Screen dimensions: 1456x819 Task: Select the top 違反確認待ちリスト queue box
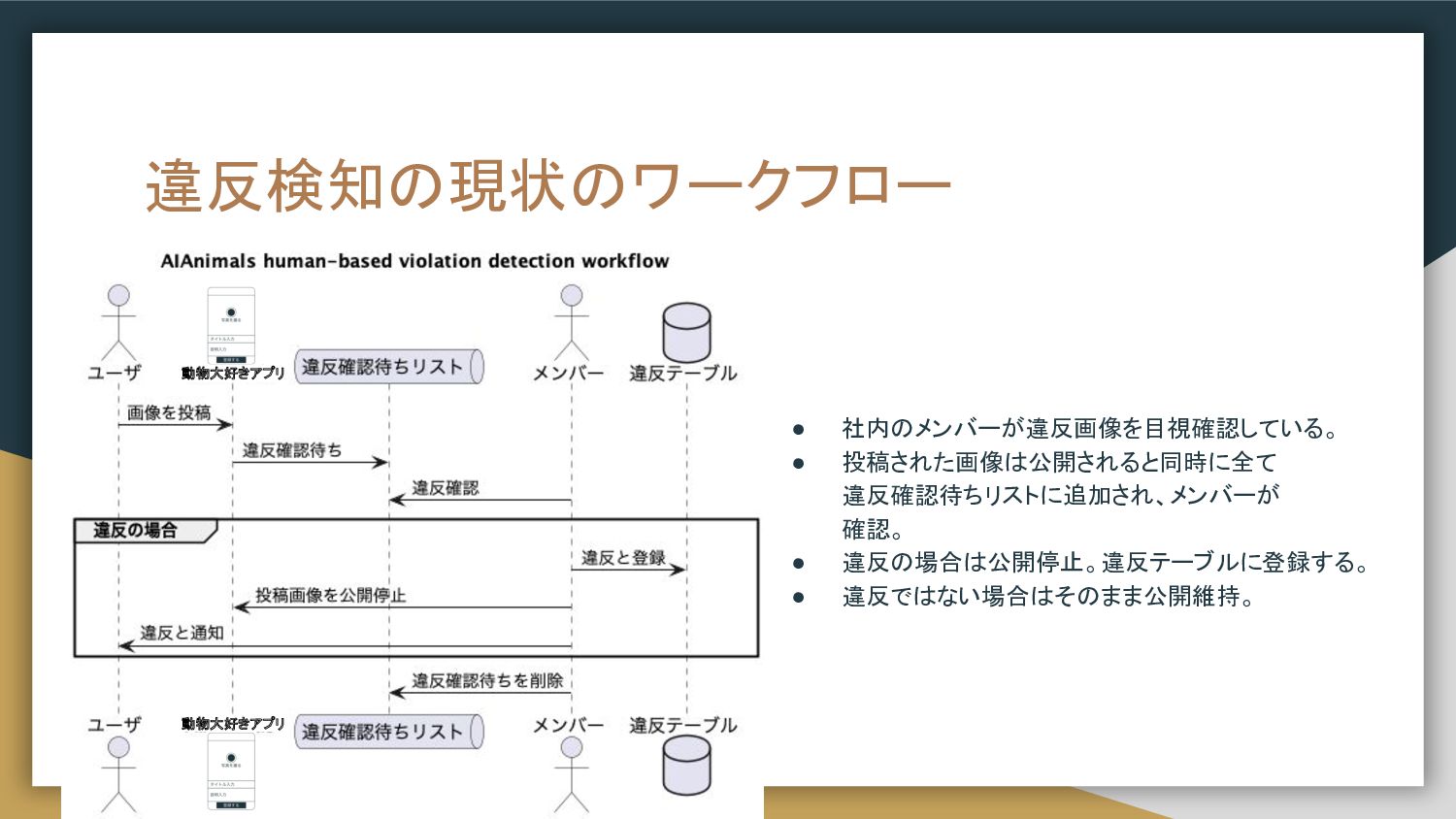388,367
